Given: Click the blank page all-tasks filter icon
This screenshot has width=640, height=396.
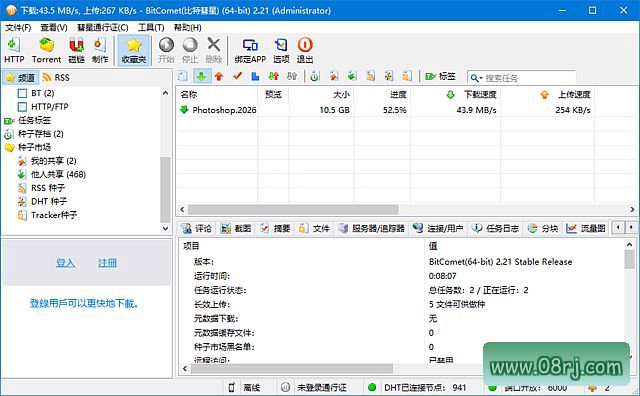Looking at the screenshot, I should 183,76.
